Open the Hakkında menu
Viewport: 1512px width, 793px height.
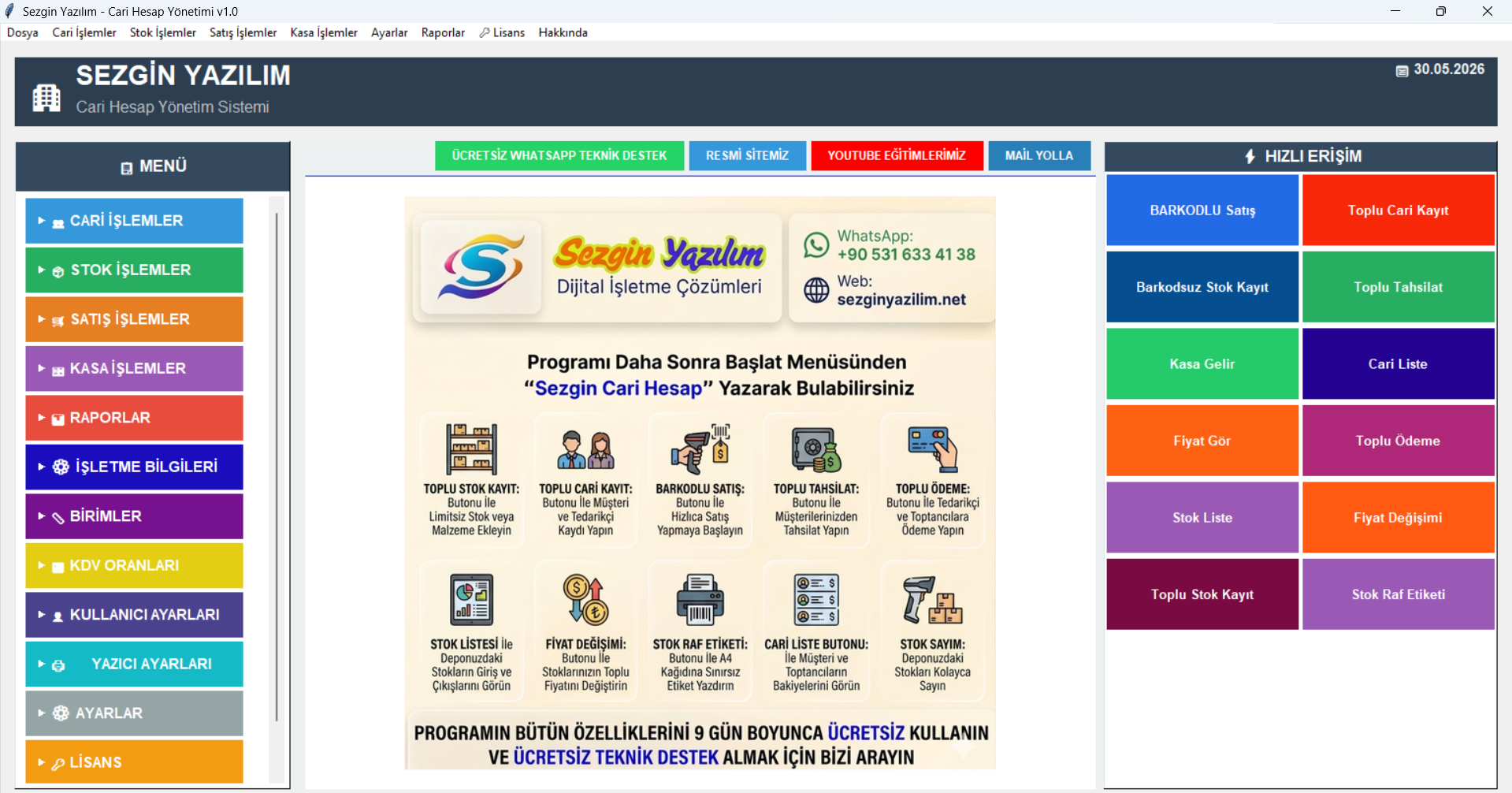click(563, 32)
